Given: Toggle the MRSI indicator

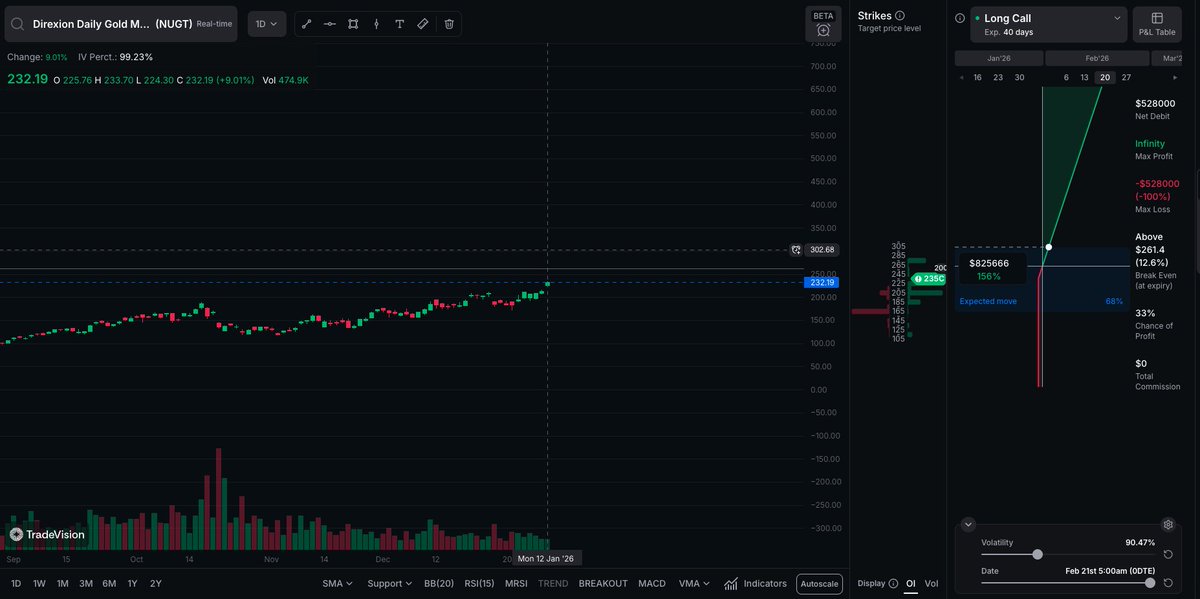Looking at the screenshot, I should pos(516,583).
